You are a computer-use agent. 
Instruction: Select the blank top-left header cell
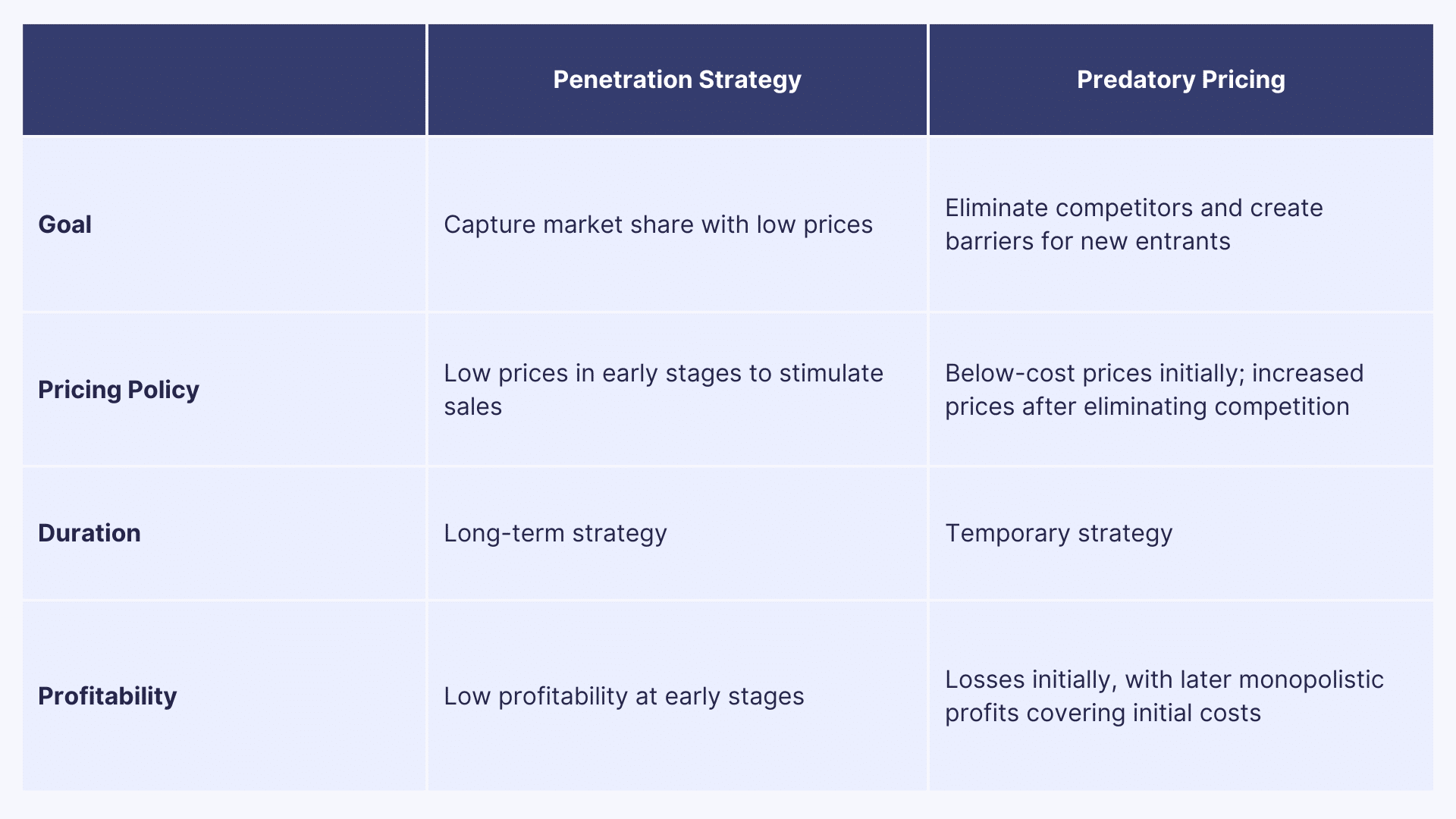(224, 80)
